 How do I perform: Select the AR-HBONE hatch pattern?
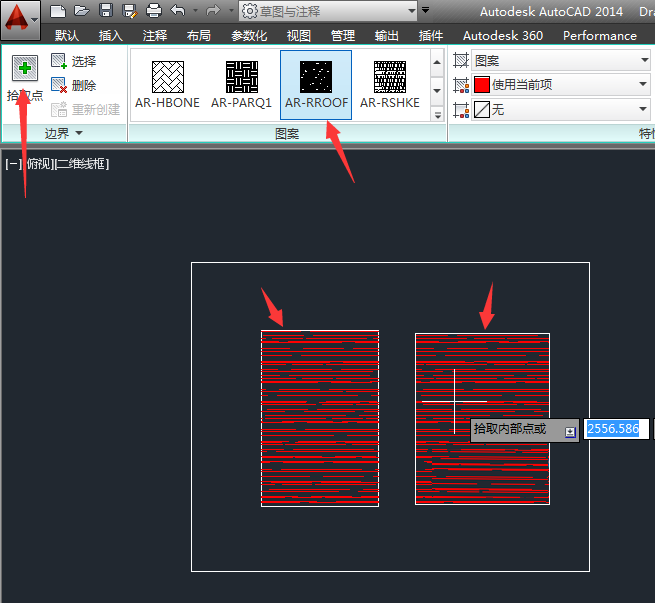167,84
